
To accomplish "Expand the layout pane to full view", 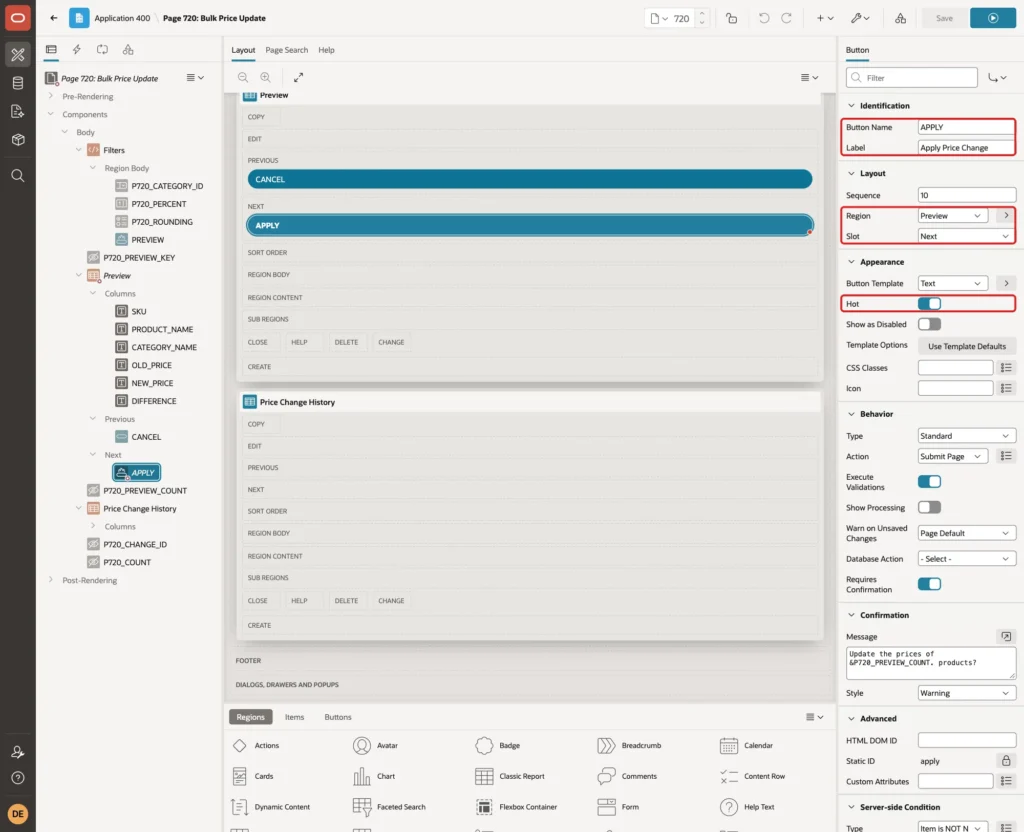I will coord(298,77).
